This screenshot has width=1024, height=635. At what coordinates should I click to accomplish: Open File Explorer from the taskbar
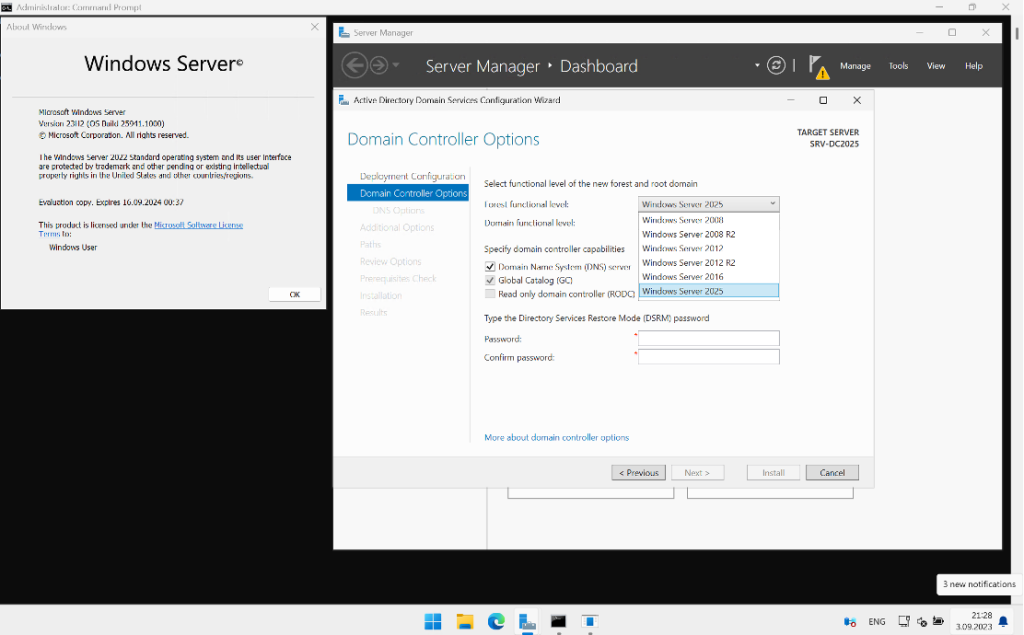tap(465, 622)
